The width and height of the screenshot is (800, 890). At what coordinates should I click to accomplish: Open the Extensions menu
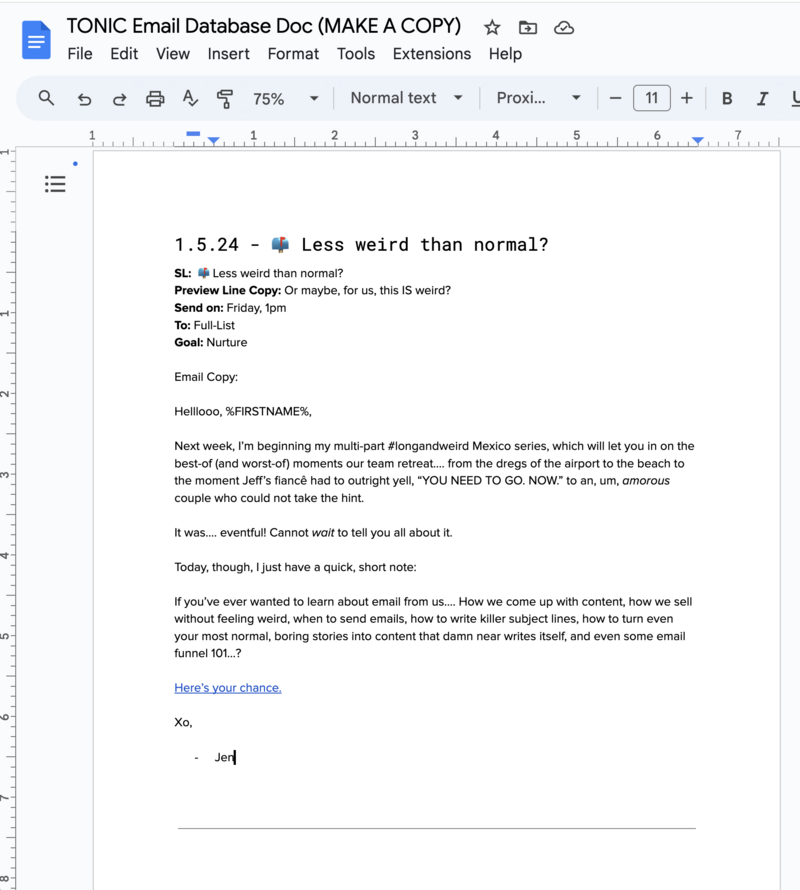click(432, 54)
